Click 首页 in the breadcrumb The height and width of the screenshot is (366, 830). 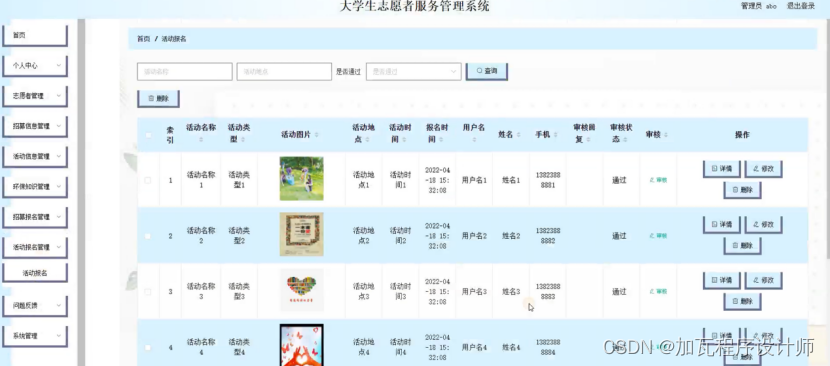coord(143,39)
